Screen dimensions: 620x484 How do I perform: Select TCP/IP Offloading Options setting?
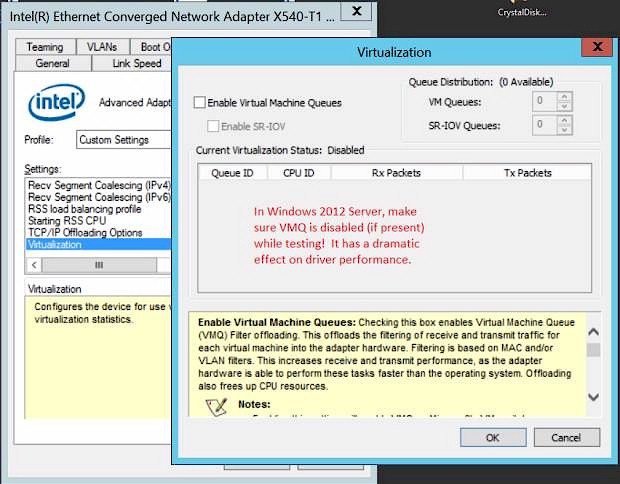pyautogui.click(x=99, y=233)
